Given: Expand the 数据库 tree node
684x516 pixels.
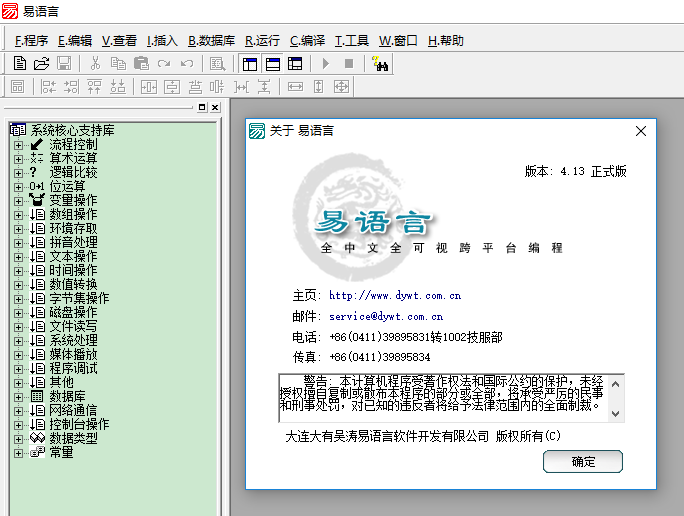Looking at the screenshot, I should click(18, 396).
